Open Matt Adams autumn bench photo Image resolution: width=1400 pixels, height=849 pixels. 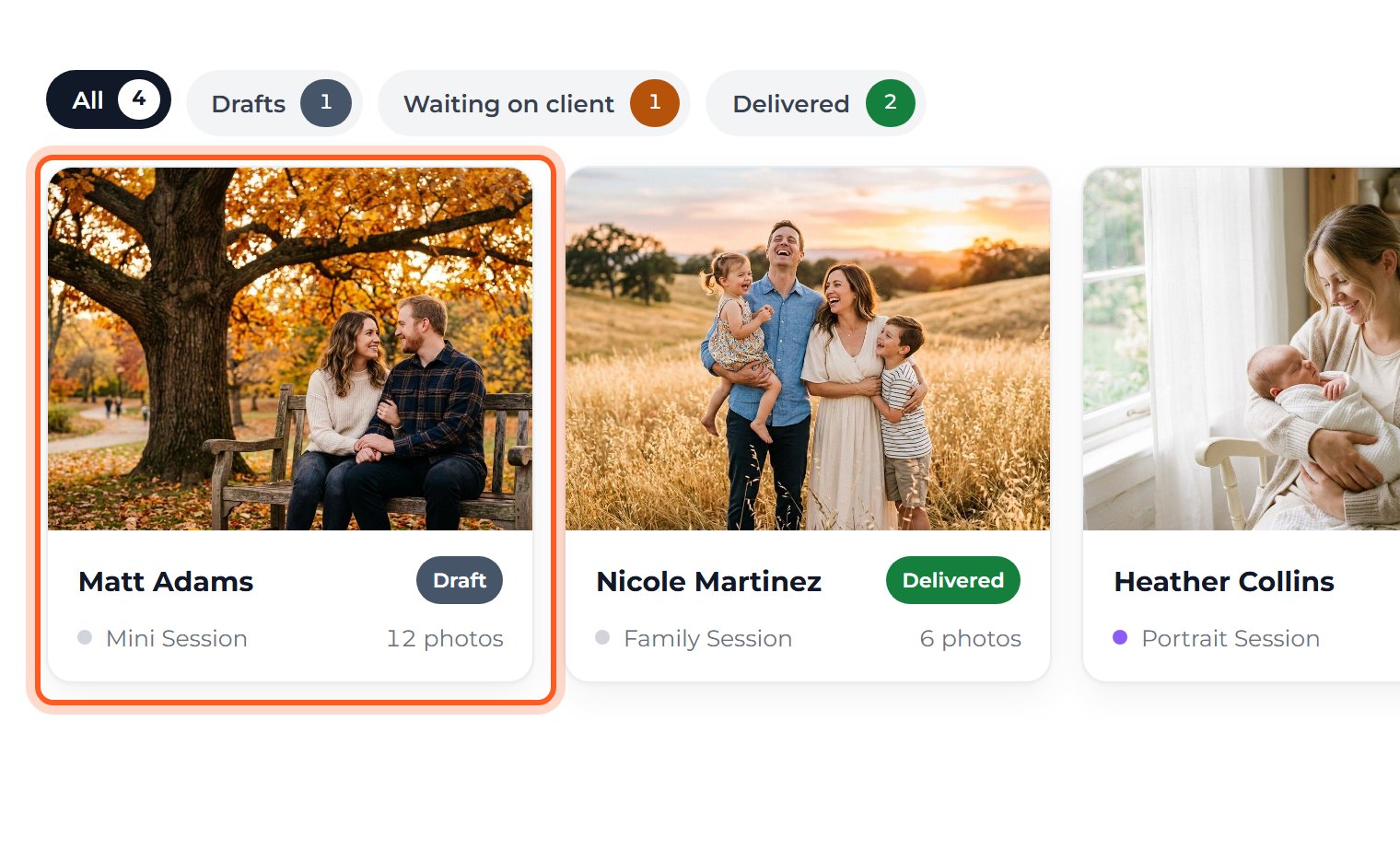(x=290, y=349)
